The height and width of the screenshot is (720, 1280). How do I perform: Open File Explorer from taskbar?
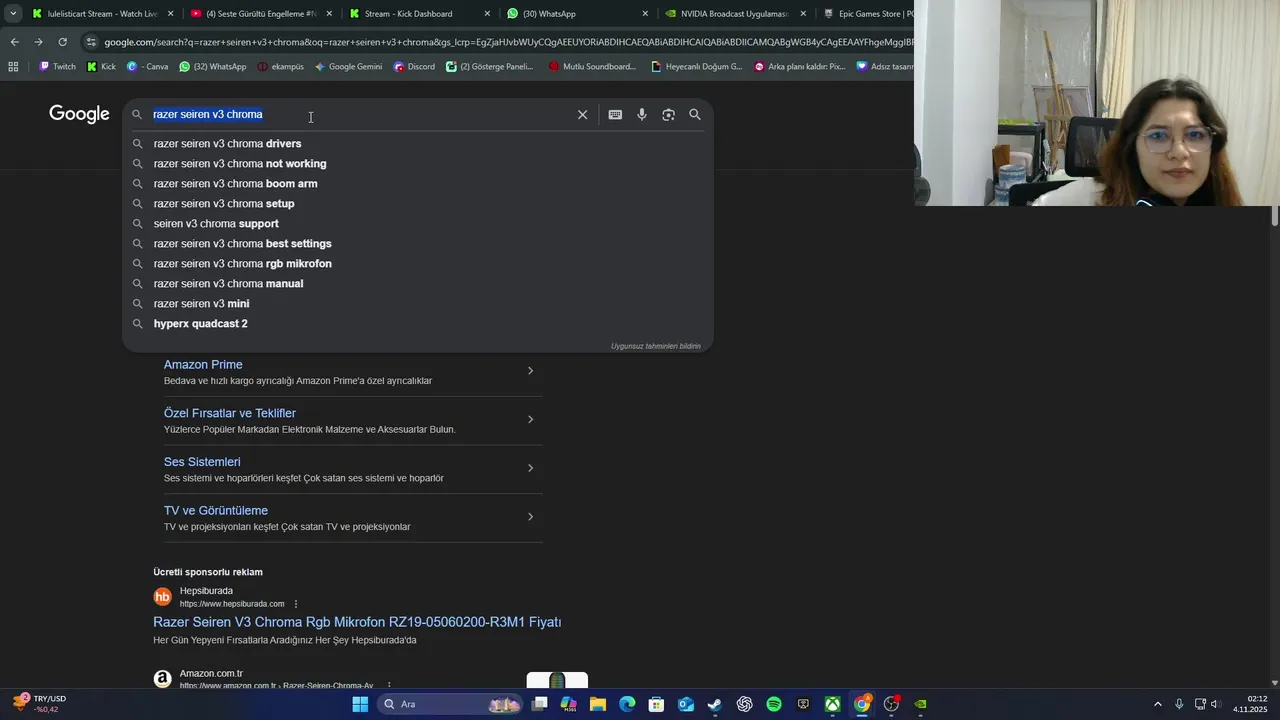pyautogui.click(x=598, y=704)
